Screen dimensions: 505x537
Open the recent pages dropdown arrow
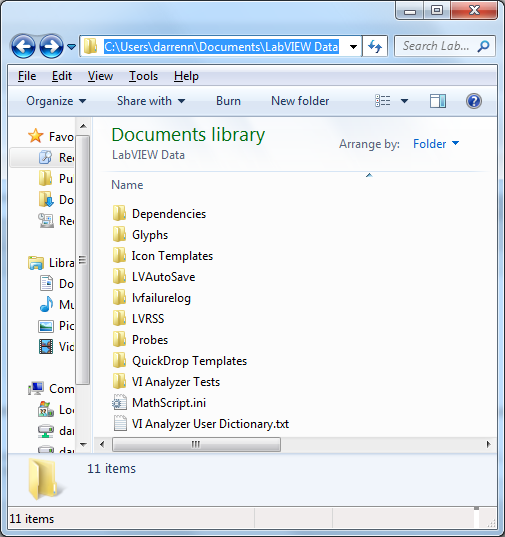point(71,46)
